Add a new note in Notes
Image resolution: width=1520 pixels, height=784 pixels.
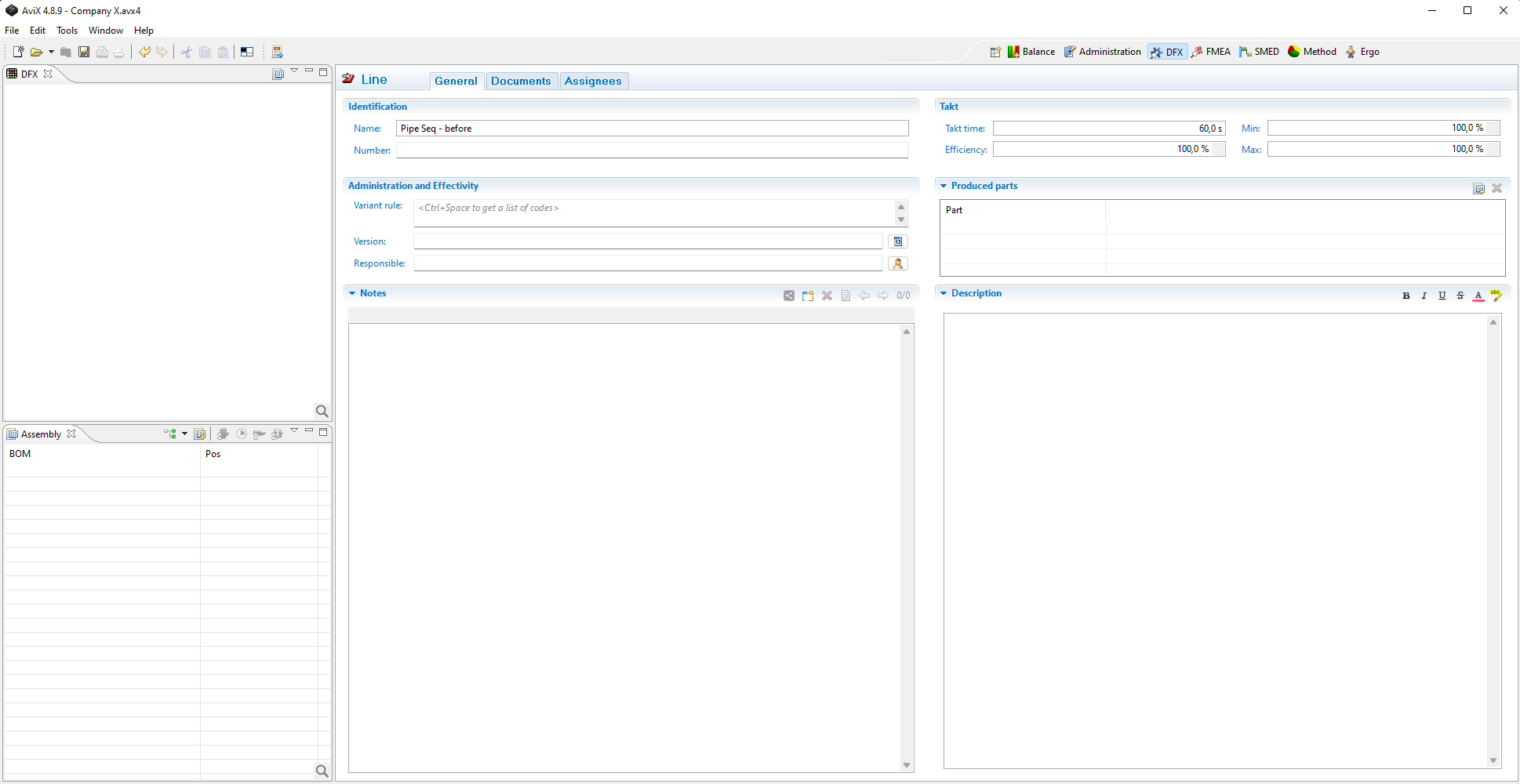(x=808, y=296)
